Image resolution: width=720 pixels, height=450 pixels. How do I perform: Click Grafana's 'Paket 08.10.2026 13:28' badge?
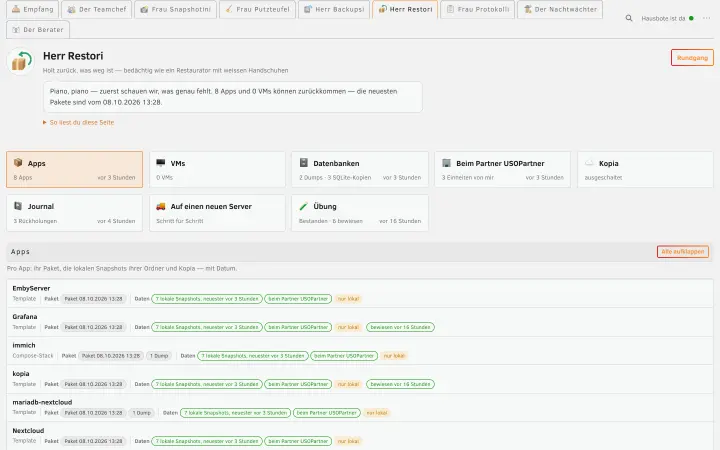(94, 327)
